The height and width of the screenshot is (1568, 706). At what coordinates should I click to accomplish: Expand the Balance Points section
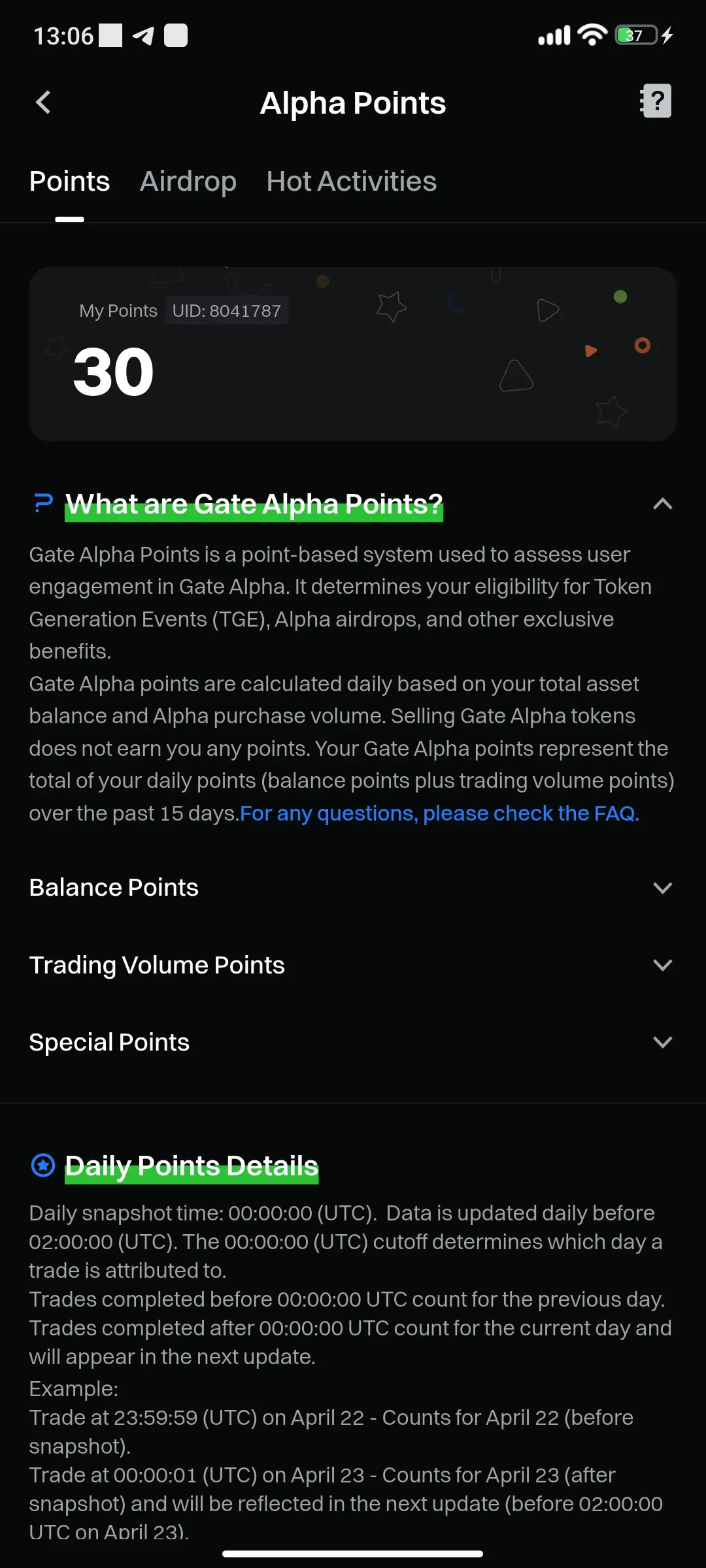click(353, 887)
